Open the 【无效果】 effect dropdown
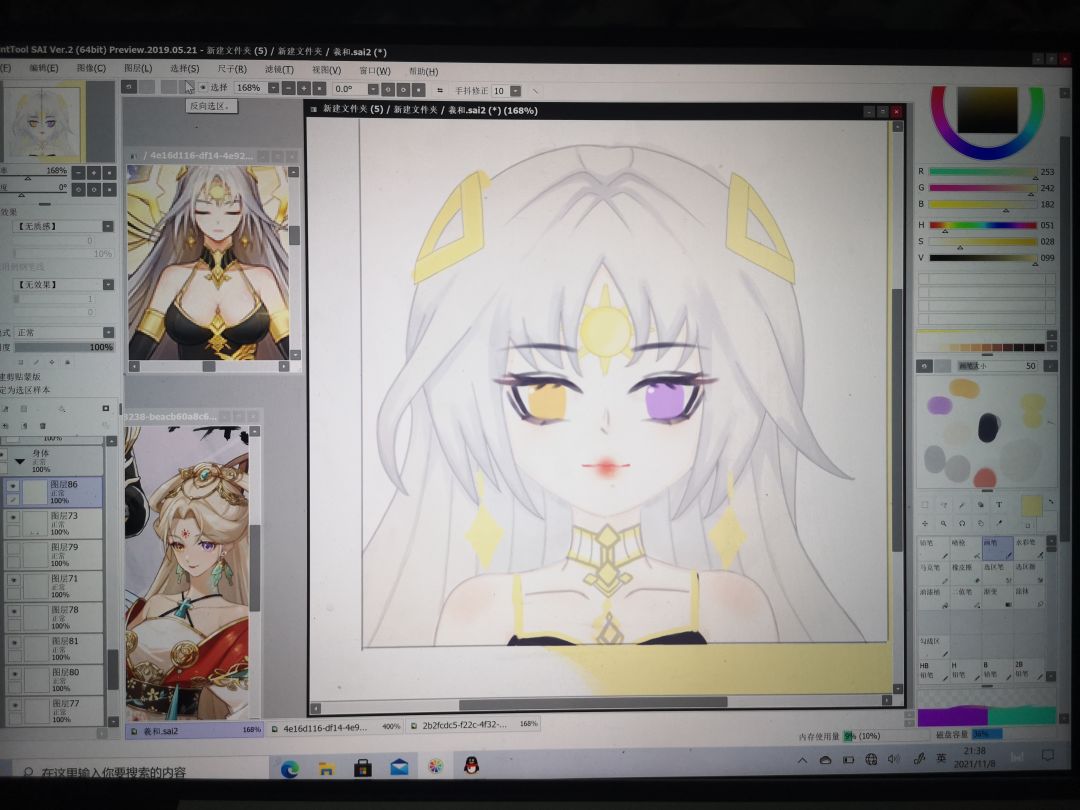The image size is (1080, 810). pyautogui.click(x=108, y=284)
